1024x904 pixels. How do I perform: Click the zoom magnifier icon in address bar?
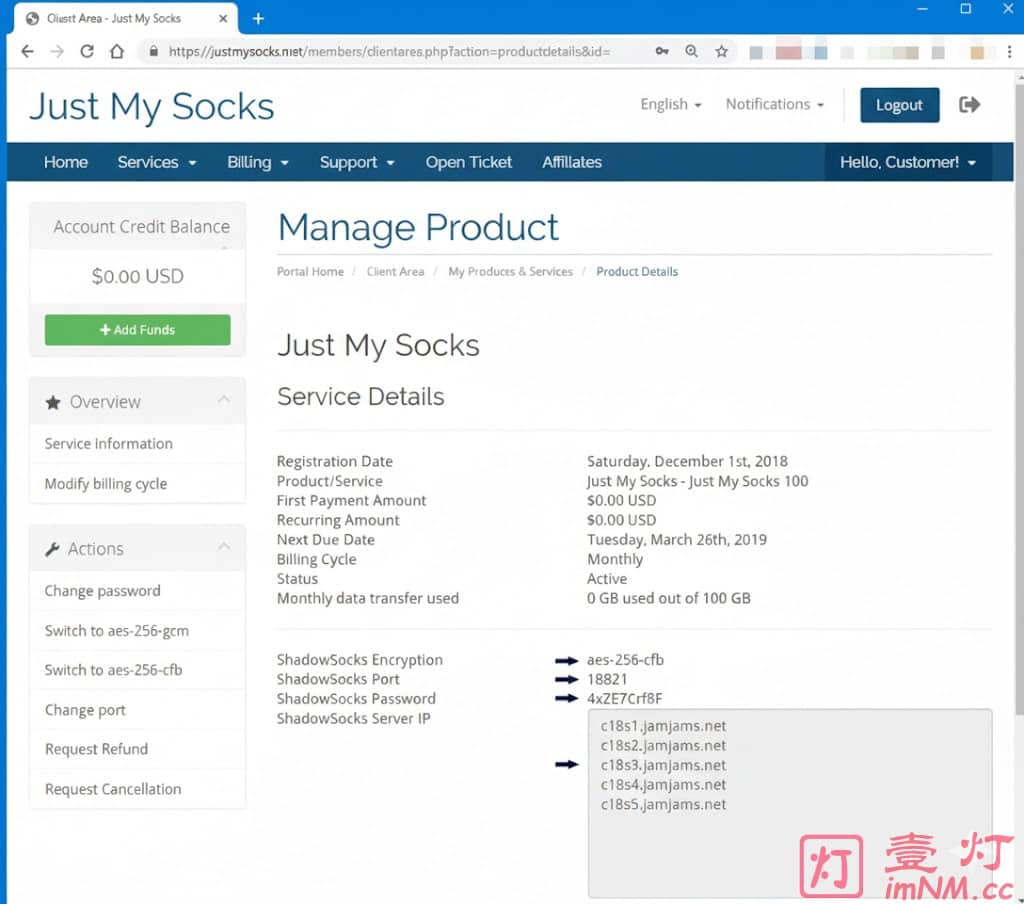coord(692,51)
